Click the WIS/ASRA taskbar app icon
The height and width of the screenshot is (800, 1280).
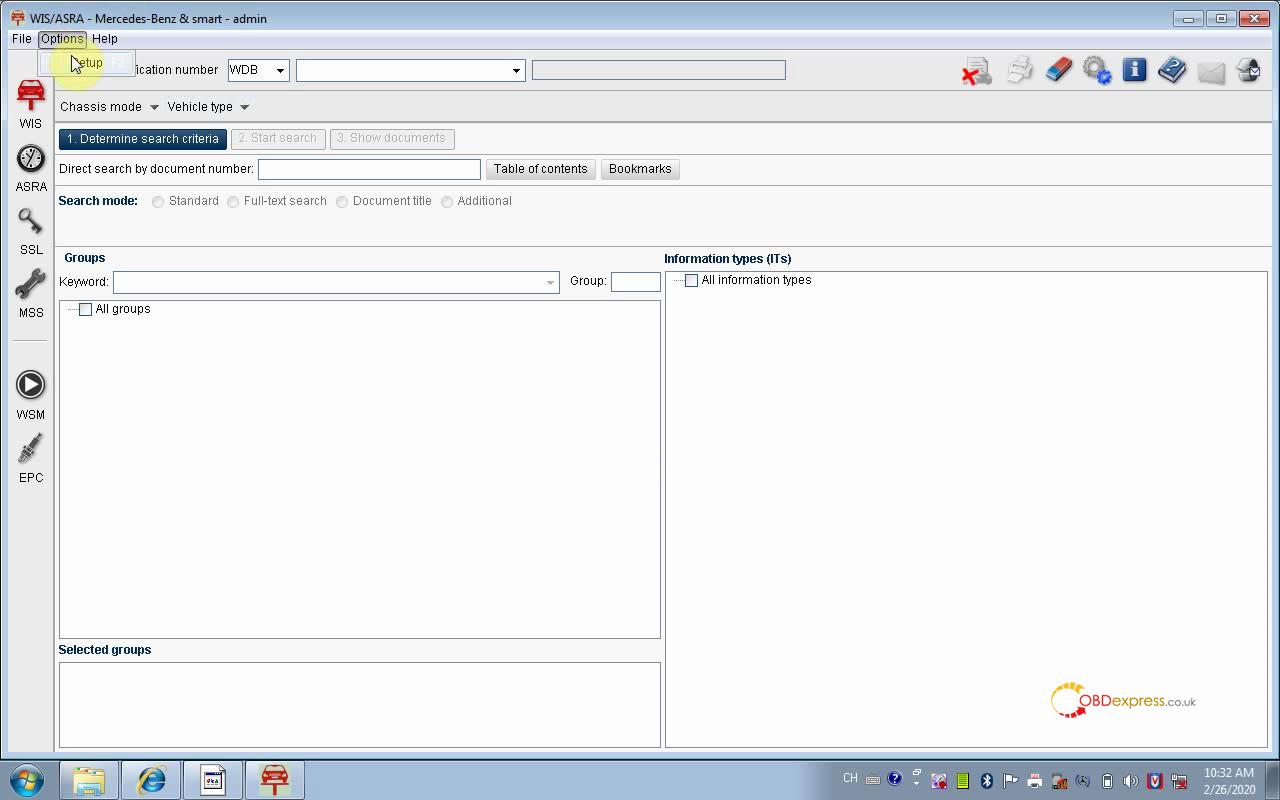click(274, 780)
